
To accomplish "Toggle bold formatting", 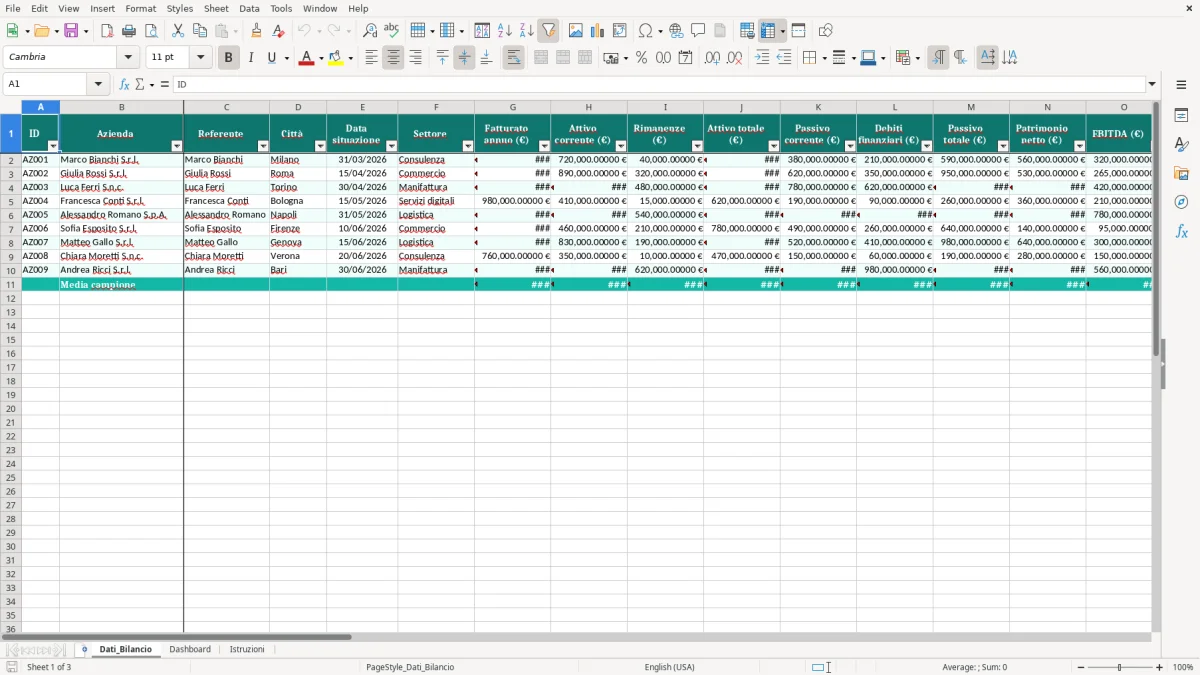I will point(228,58).
